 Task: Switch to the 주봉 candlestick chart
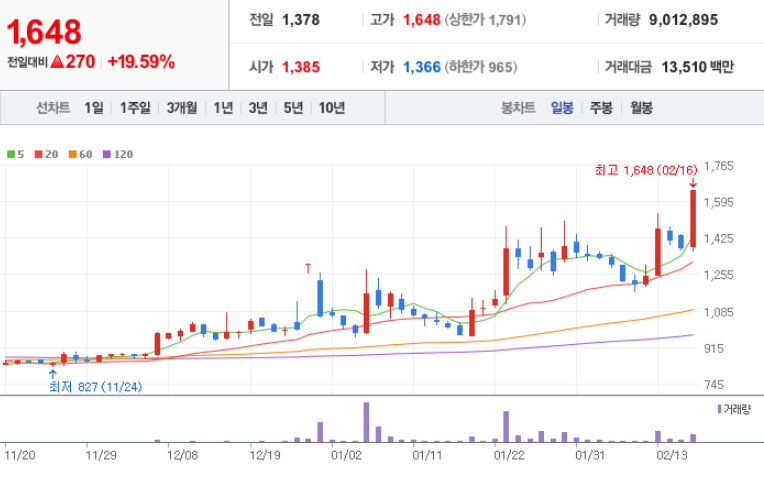(x=601, y=108)
